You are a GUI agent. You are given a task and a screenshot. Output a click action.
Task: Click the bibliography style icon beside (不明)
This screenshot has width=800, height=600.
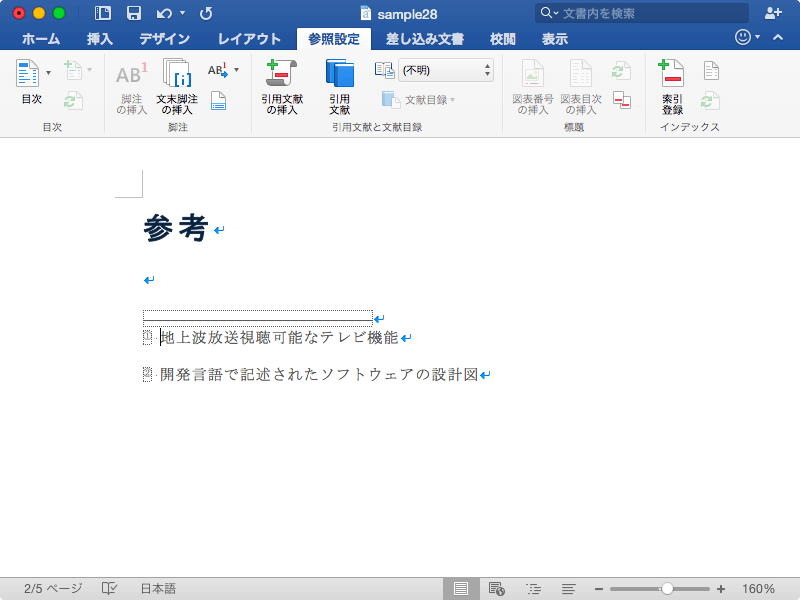pyautogui.click(x=384, y=70)
